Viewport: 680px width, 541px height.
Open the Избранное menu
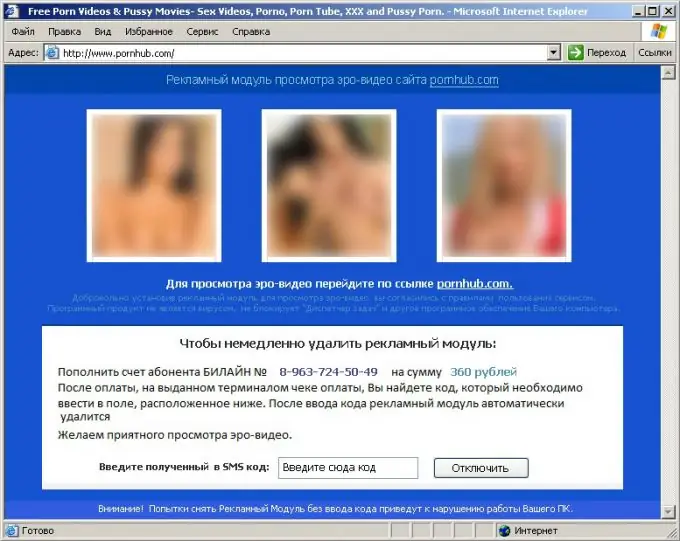[x=149, y=32]
